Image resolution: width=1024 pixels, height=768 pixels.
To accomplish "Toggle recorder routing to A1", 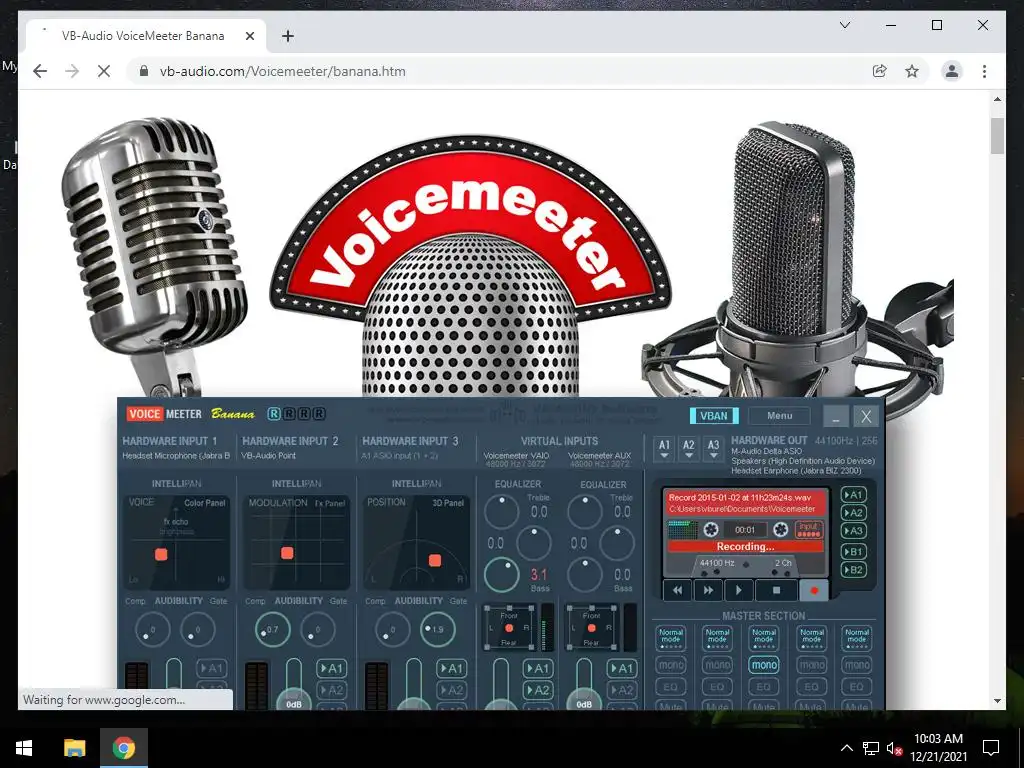I will [854, 495].
